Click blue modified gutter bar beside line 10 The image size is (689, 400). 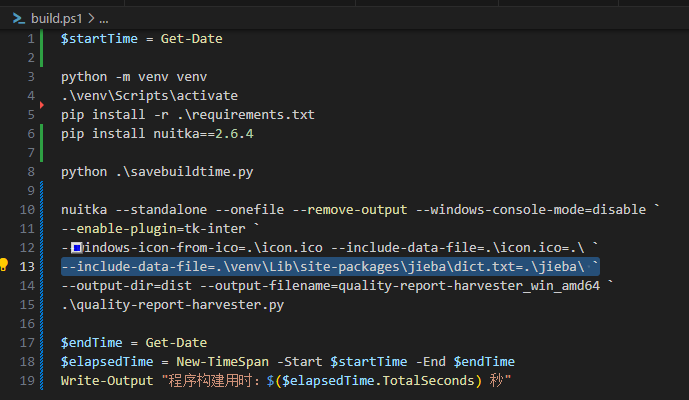(41, 209)
